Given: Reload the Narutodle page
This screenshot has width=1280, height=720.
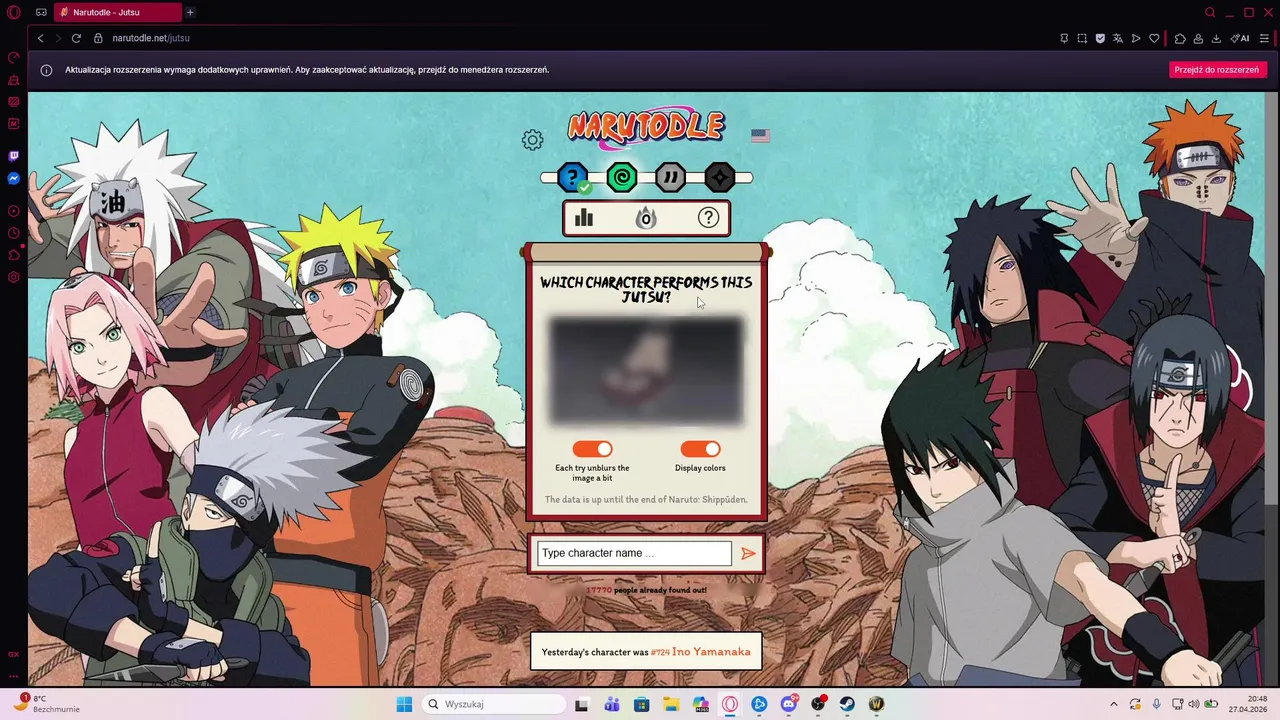Looking at the screenshot, I should (76, 38).
